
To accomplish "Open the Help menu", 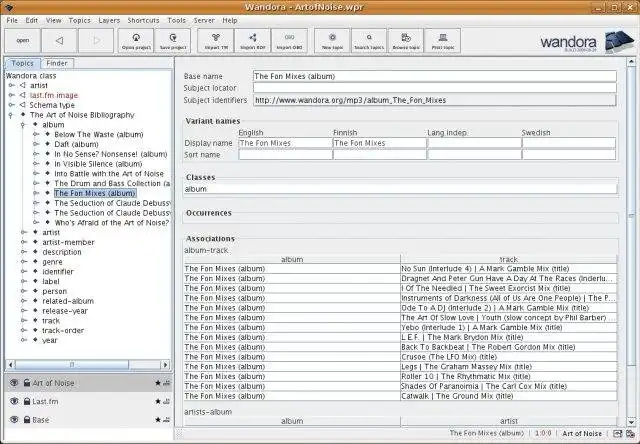I will 230,20.
